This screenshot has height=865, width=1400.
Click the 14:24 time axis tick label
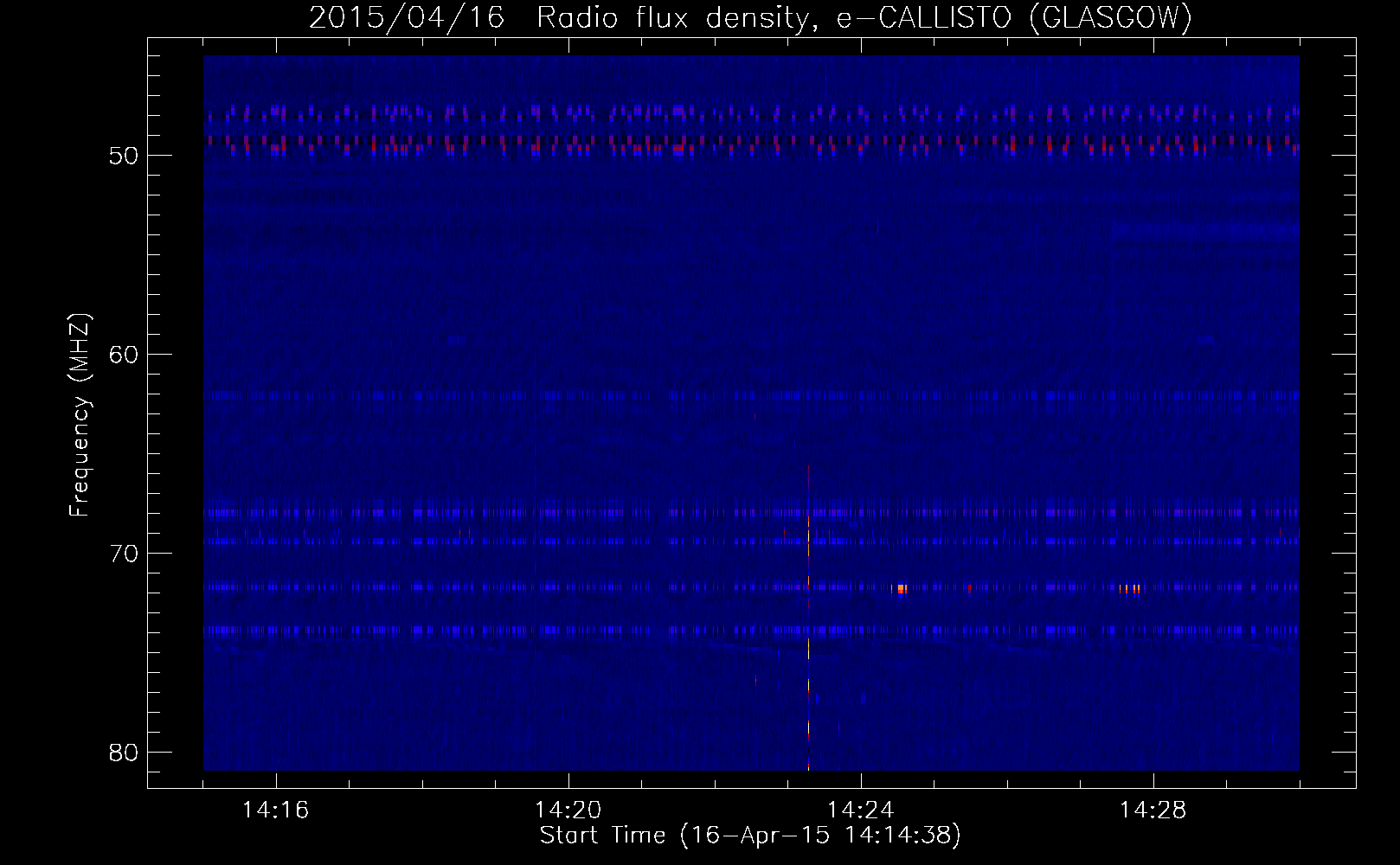(x=861, y=811)
